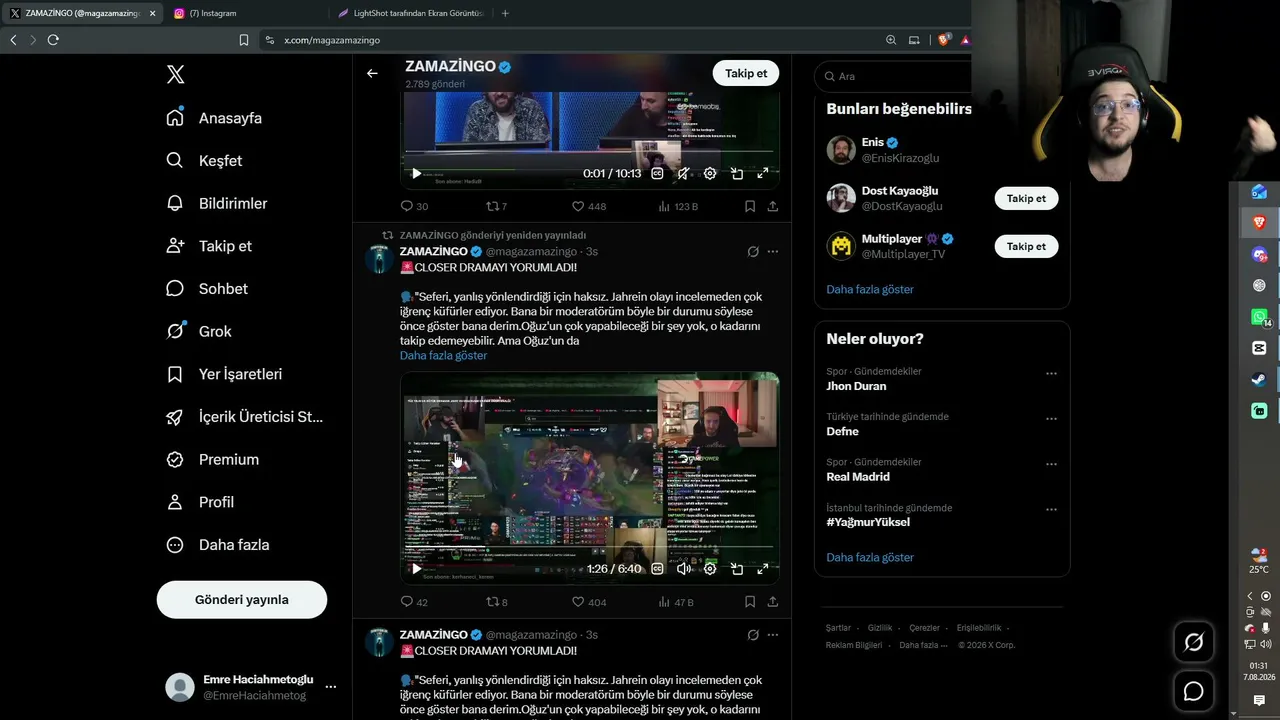Open options for the Jhon Duran trend
Viewport: 1280px width, 720px height.
(1051, 373)
